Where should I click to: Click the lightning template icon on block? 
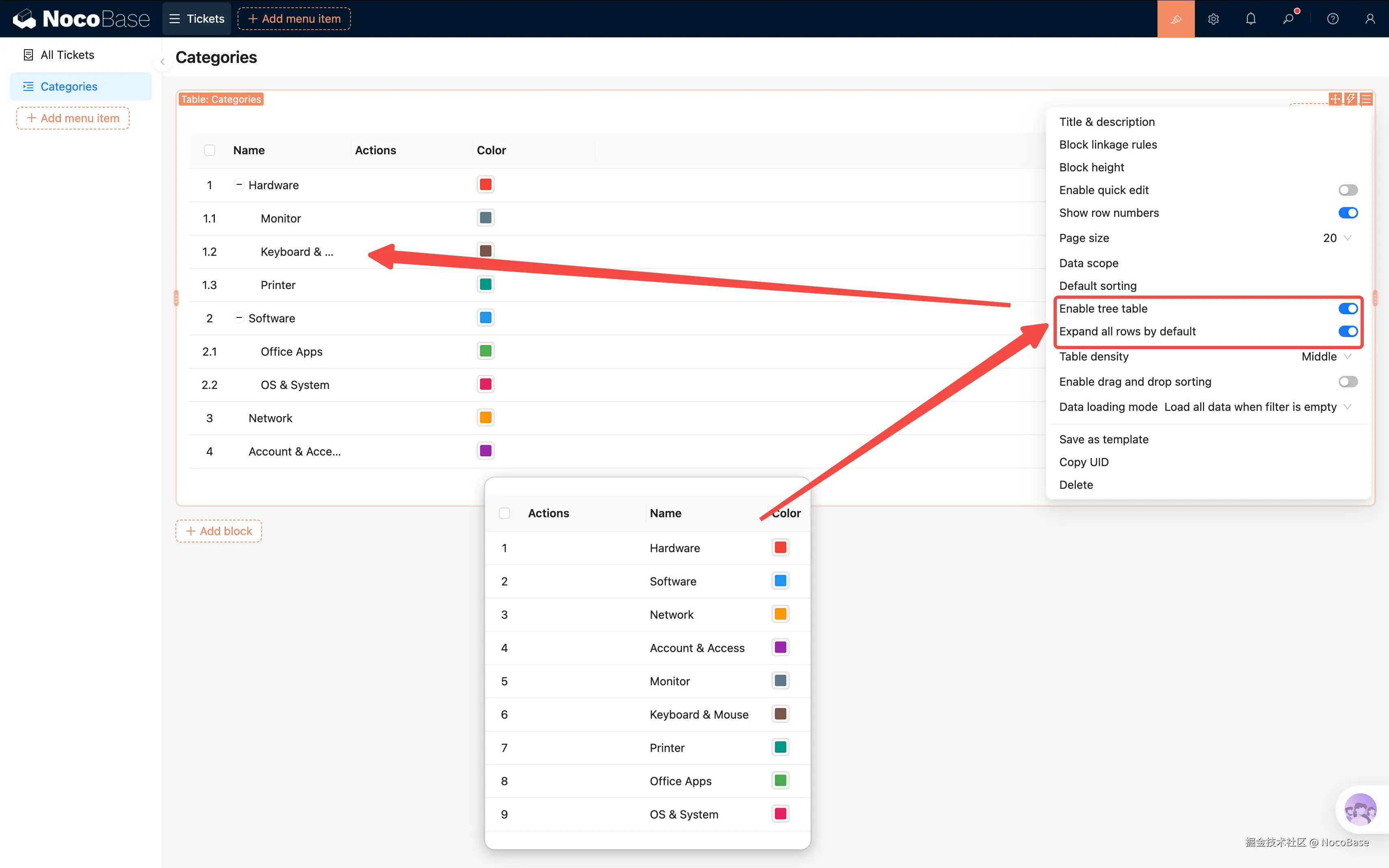[x=1350, y=99]
